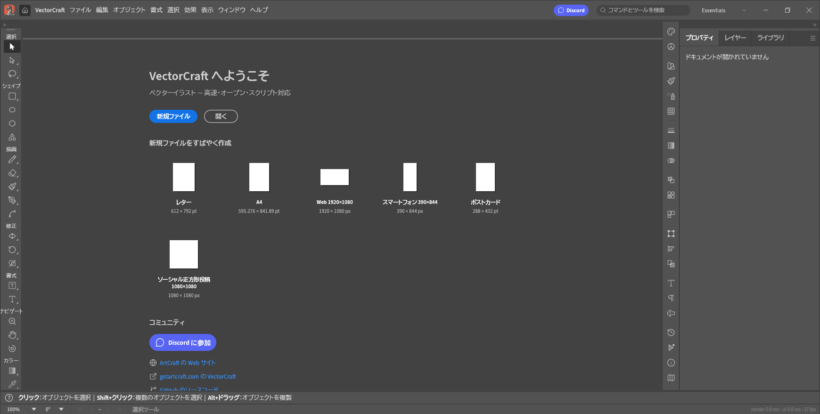Open the transform bounding-box panel icon
Viewport: 820px width, 414px height.
pos(671,234)
